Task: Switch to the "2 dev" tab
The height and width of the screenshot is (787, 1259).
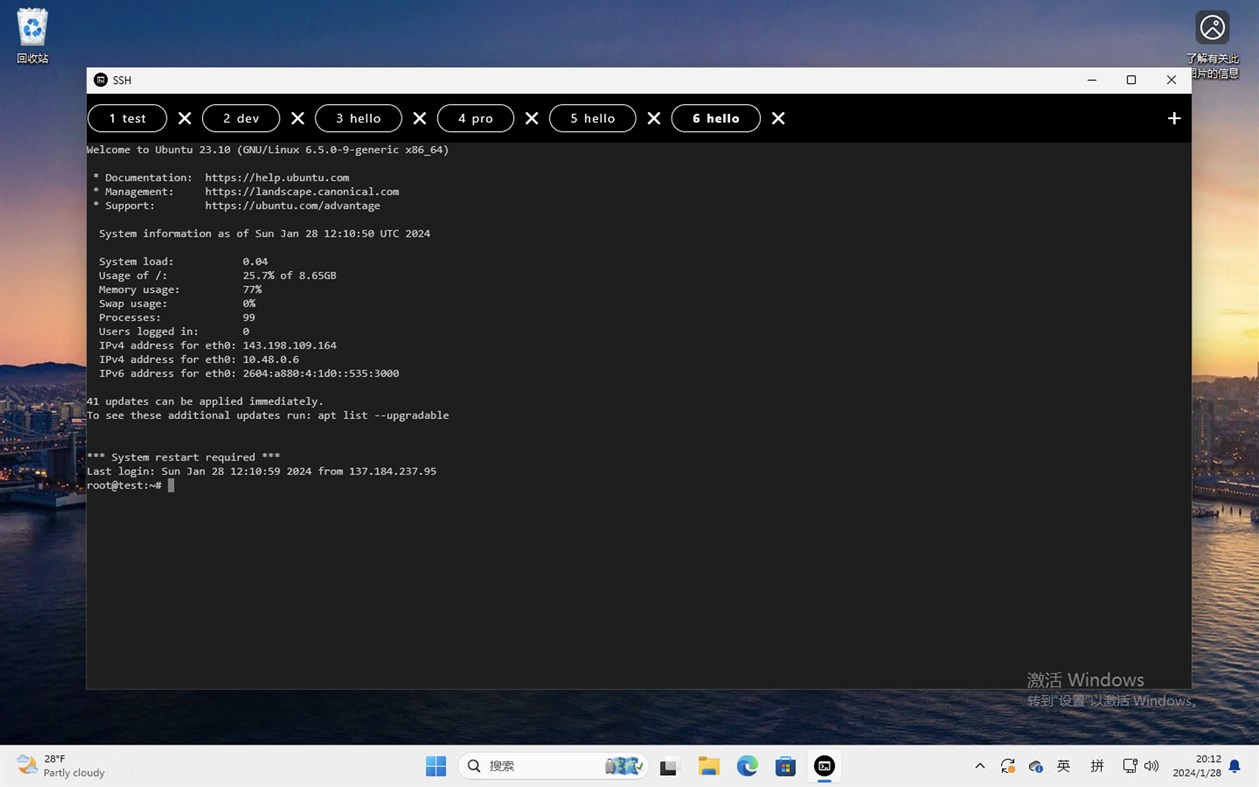Action: 240,118
